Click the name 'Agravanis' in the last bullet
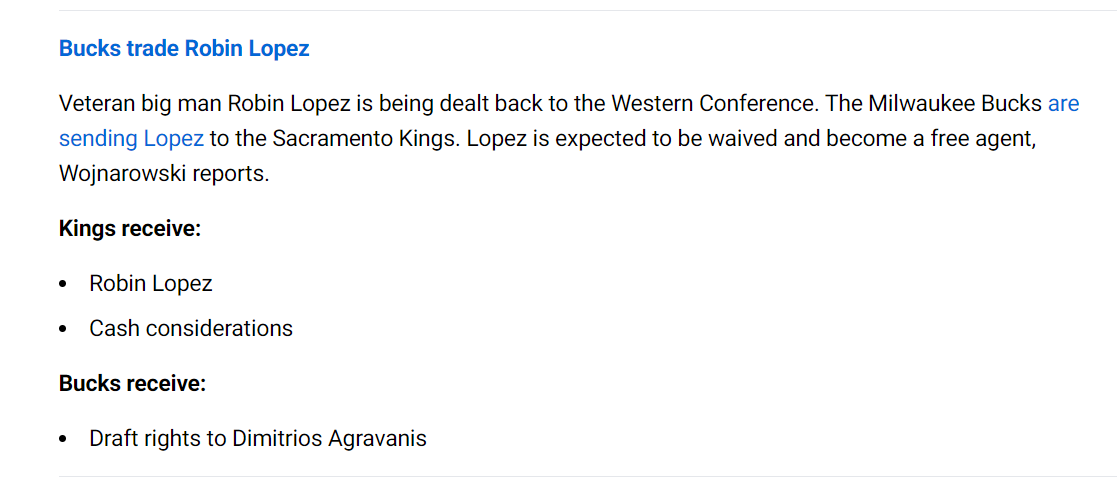 (x=377, y=439)
